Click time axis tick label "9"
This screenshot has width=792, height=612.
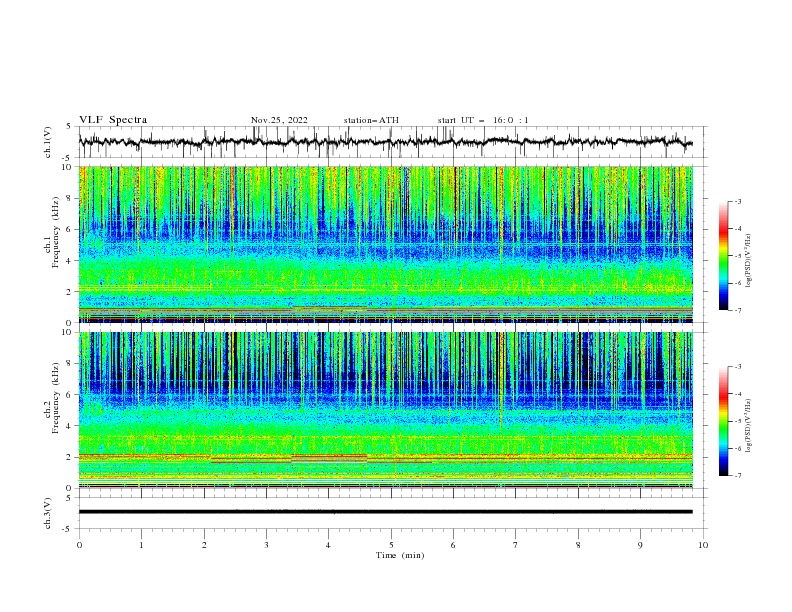640,545
